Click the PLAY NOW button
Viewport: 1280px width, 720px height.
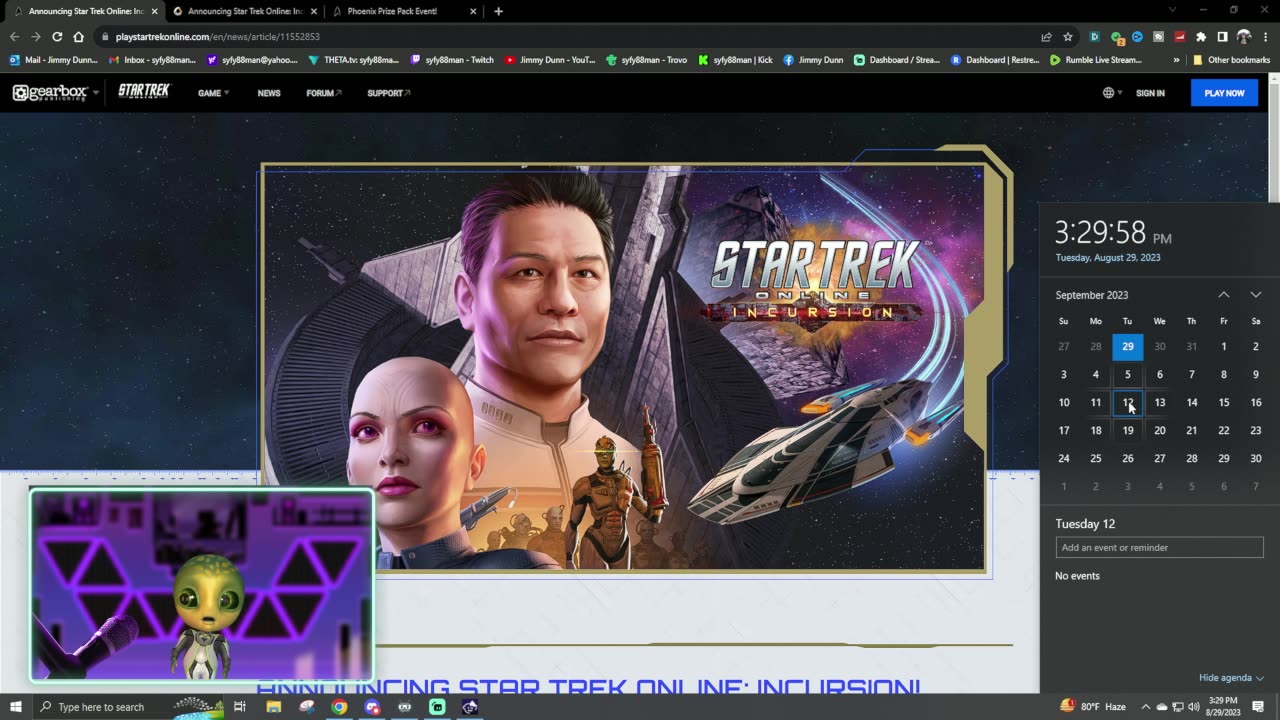pos(1224,93)
